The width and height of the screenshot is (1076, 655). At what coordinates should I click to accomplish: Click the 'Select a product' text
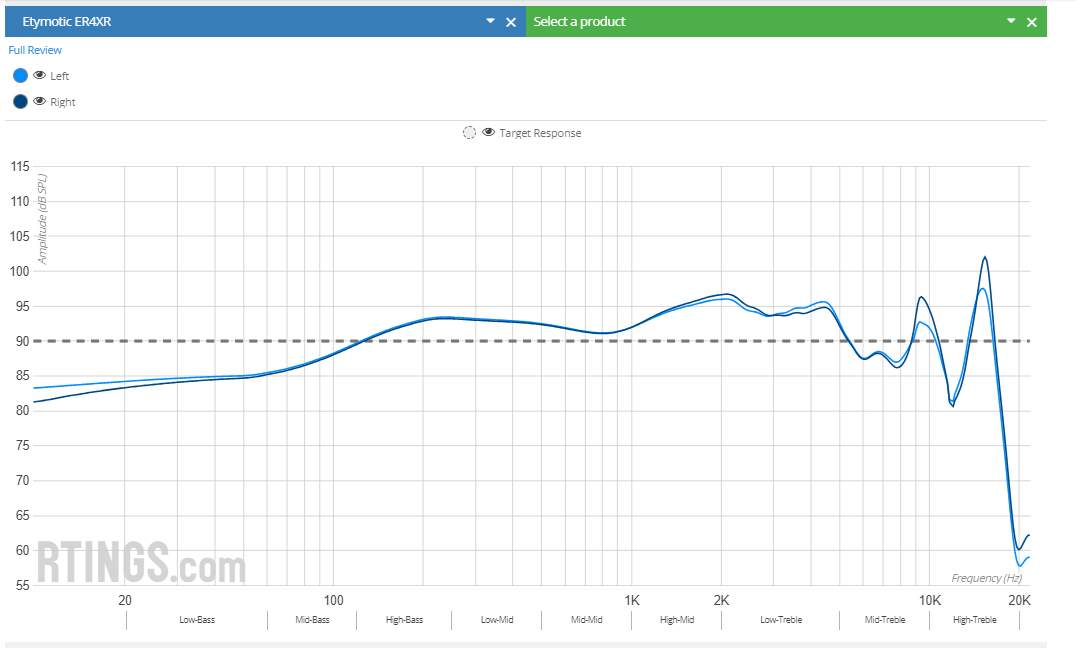[x=579, y=21]
